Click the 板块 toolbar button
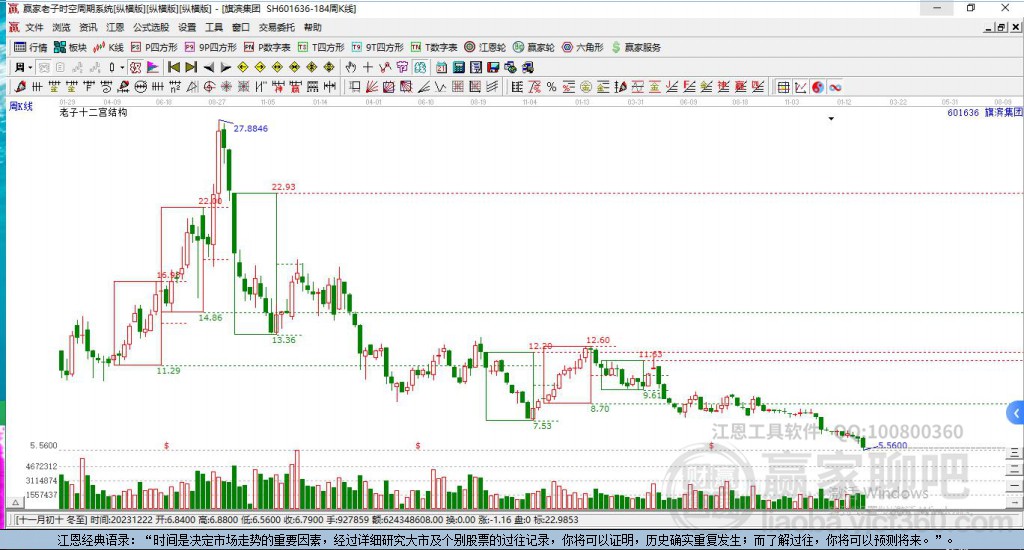This screenshot has height=550, width=1024. coord(70,47)
